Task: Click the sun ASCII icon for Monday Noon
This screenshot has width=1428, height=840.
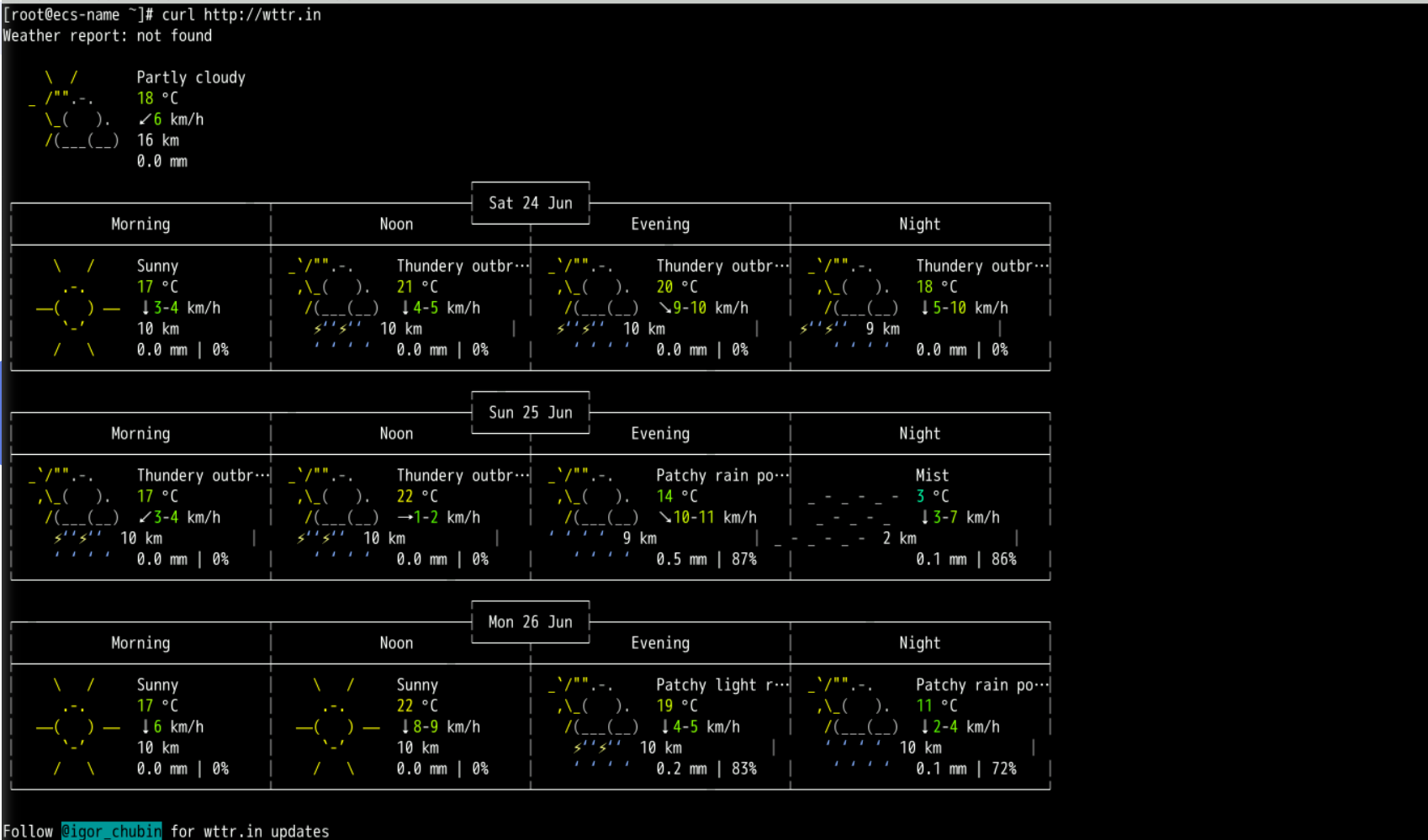Action: [x=337, y=726]
